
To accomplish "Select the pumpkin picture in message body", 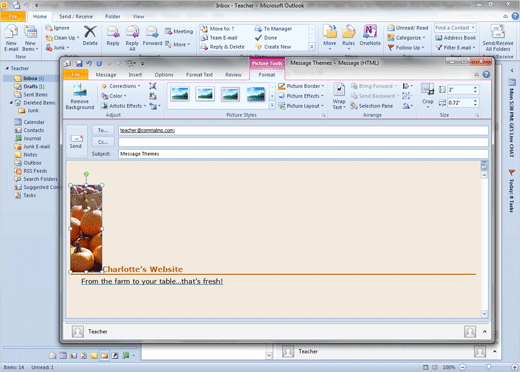I will click(x=86, y=228).
